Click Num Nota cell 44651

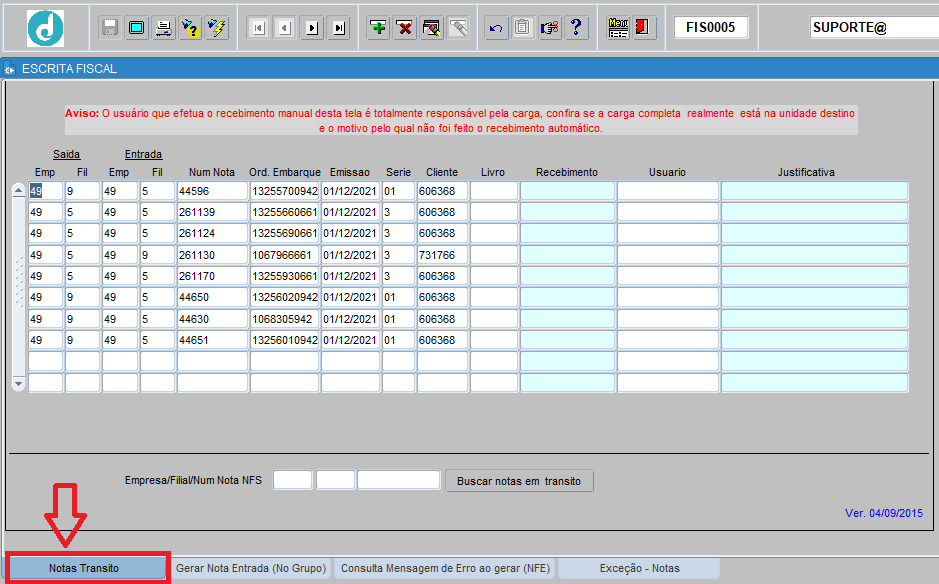point(212,340)
